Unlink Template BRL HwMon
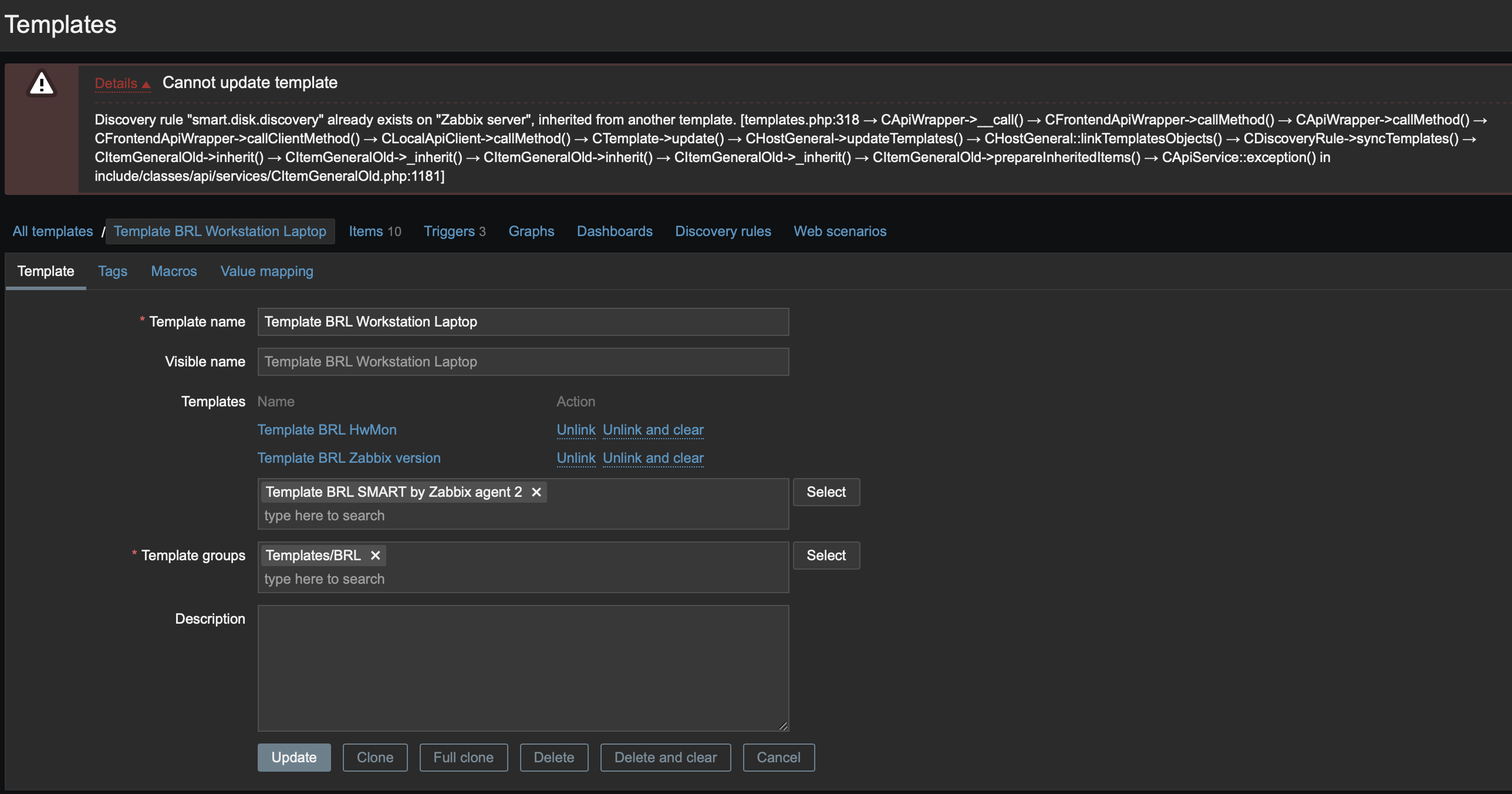 pyautogui.click(x=576, y=430)
